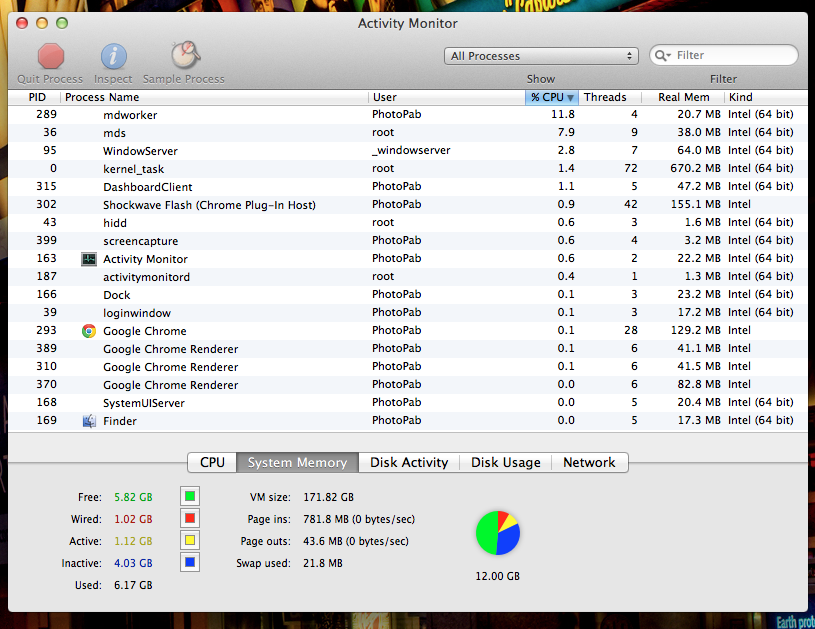Image resolution: width=815 pixels, height=629 pixels.
Task: Select Google Chrome Renderer with PID 370
Action: [x=408, y=385]
